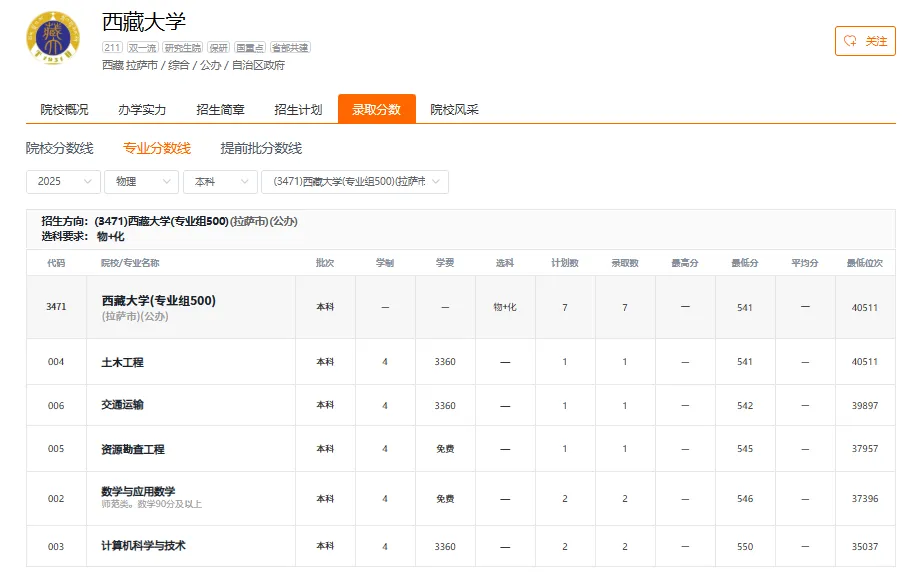Open the 院校概况 tab
This screenshot has height=579, width=924.
pos(64,110)
